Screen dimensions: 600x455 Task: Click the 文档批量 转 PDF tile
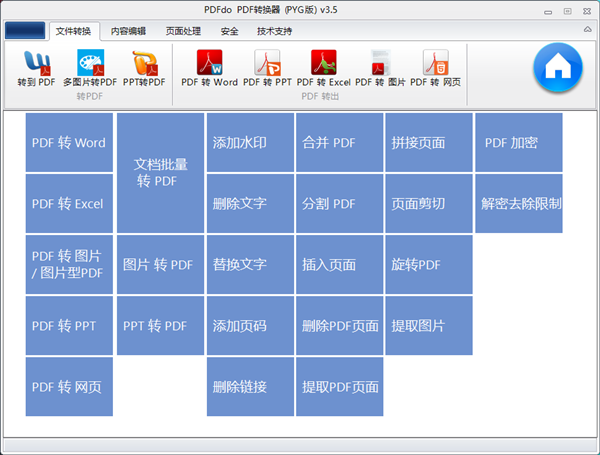pos(160,173)
